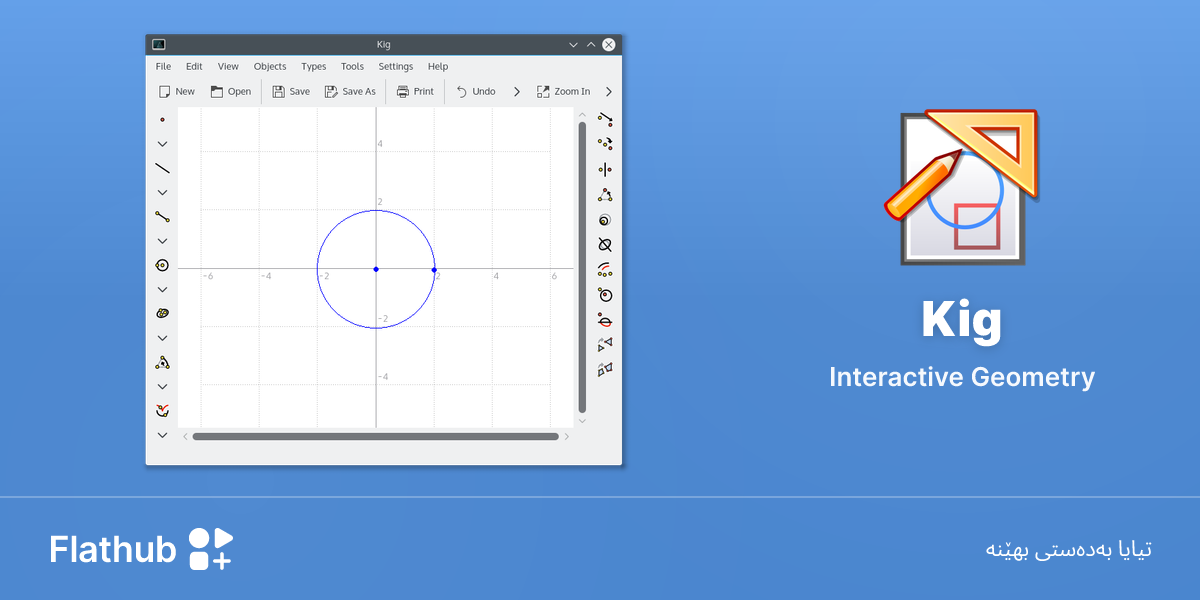The height and width of the screenshot is (600, 1200).
Task: Select the Triangle polygon tool icon
Action: (162, 362)
